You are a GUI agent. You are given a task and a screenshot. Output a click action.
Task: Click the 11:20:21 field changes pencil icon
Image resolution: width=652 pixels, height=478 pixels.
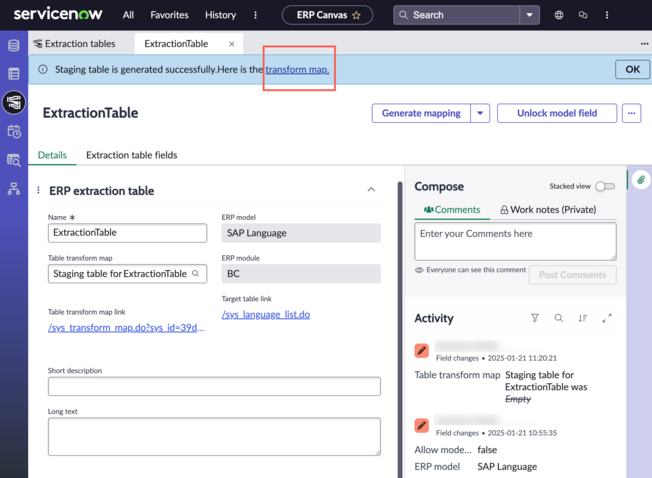(x=422, y=350)
